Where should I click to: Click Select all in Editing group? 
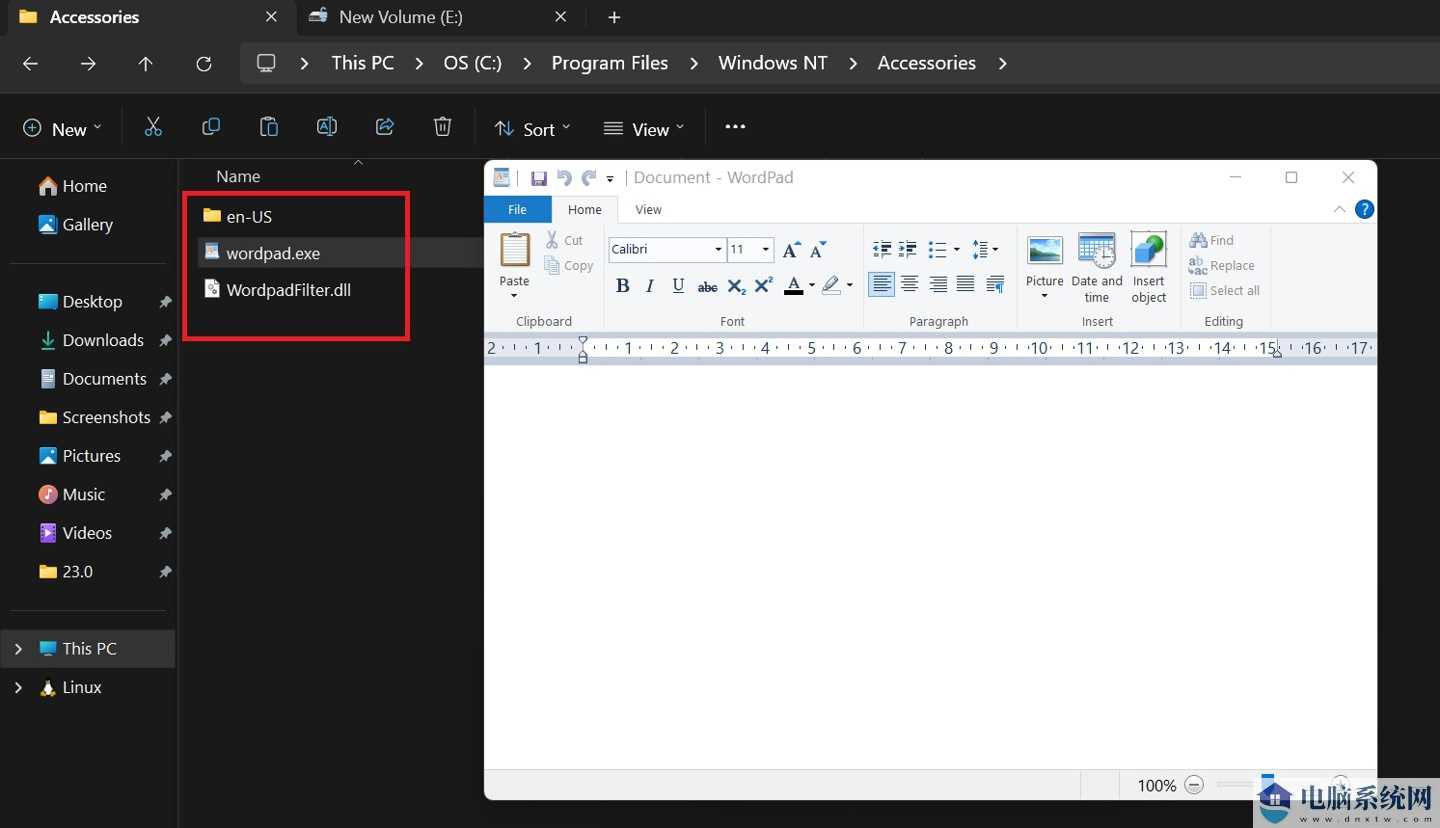(1225, 290)
